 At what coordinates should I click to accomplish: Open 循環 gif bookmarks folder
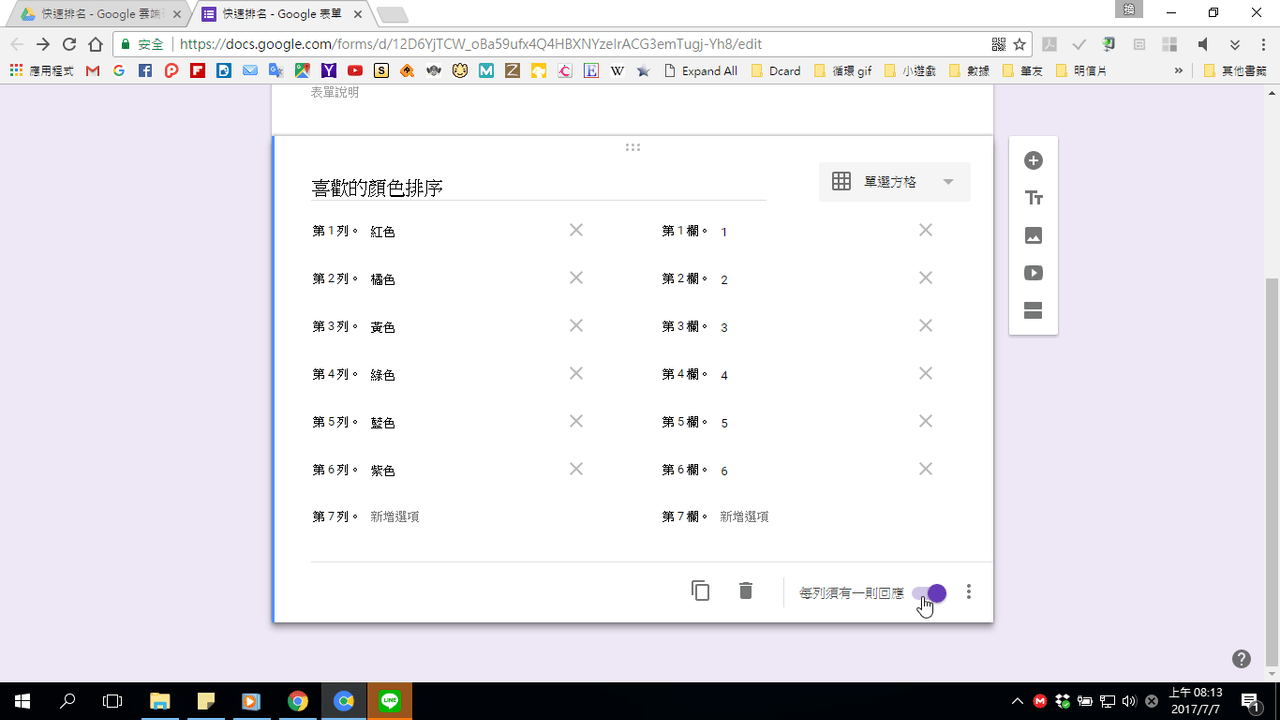(x=842, y=71)
